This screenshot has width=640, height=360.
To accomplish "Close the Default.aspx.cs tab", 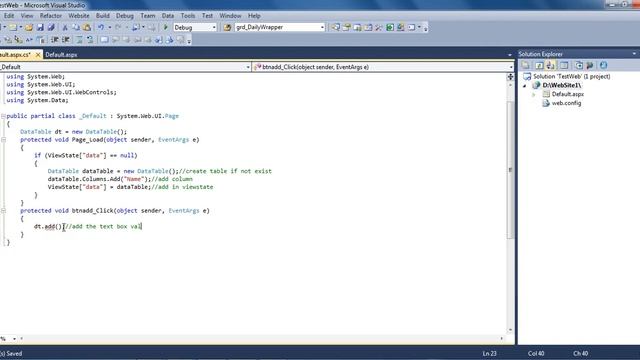I will click(38, 55).
